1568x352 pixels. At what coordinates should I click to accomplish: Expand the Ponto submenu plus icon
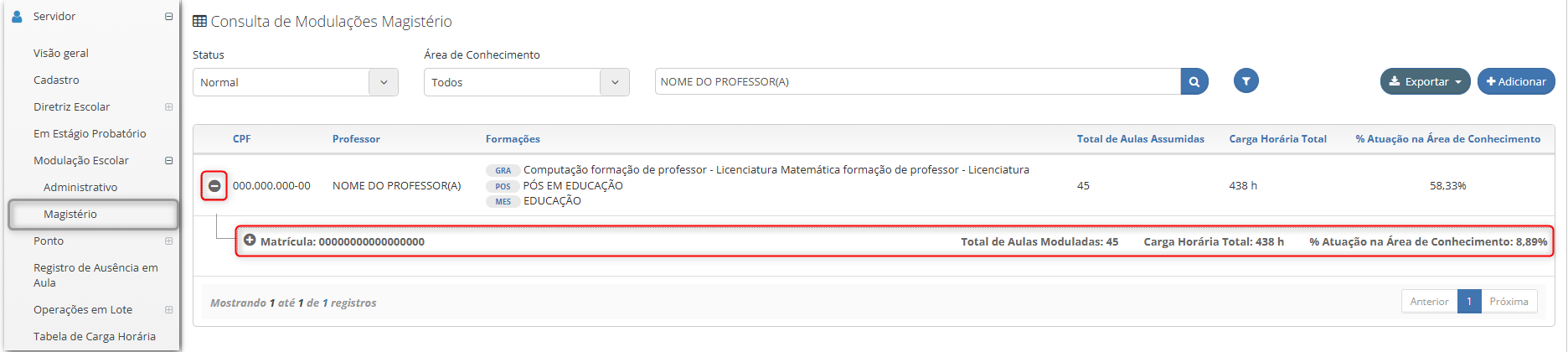(x=168, y=241)
